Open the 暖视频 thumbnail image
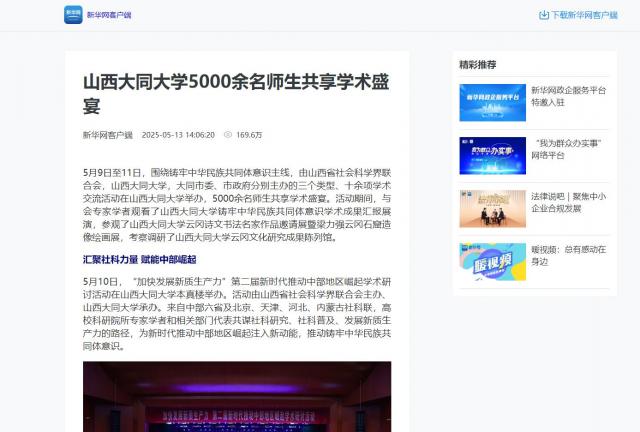This screenshot has height=432, width=640. coord(492,262)
